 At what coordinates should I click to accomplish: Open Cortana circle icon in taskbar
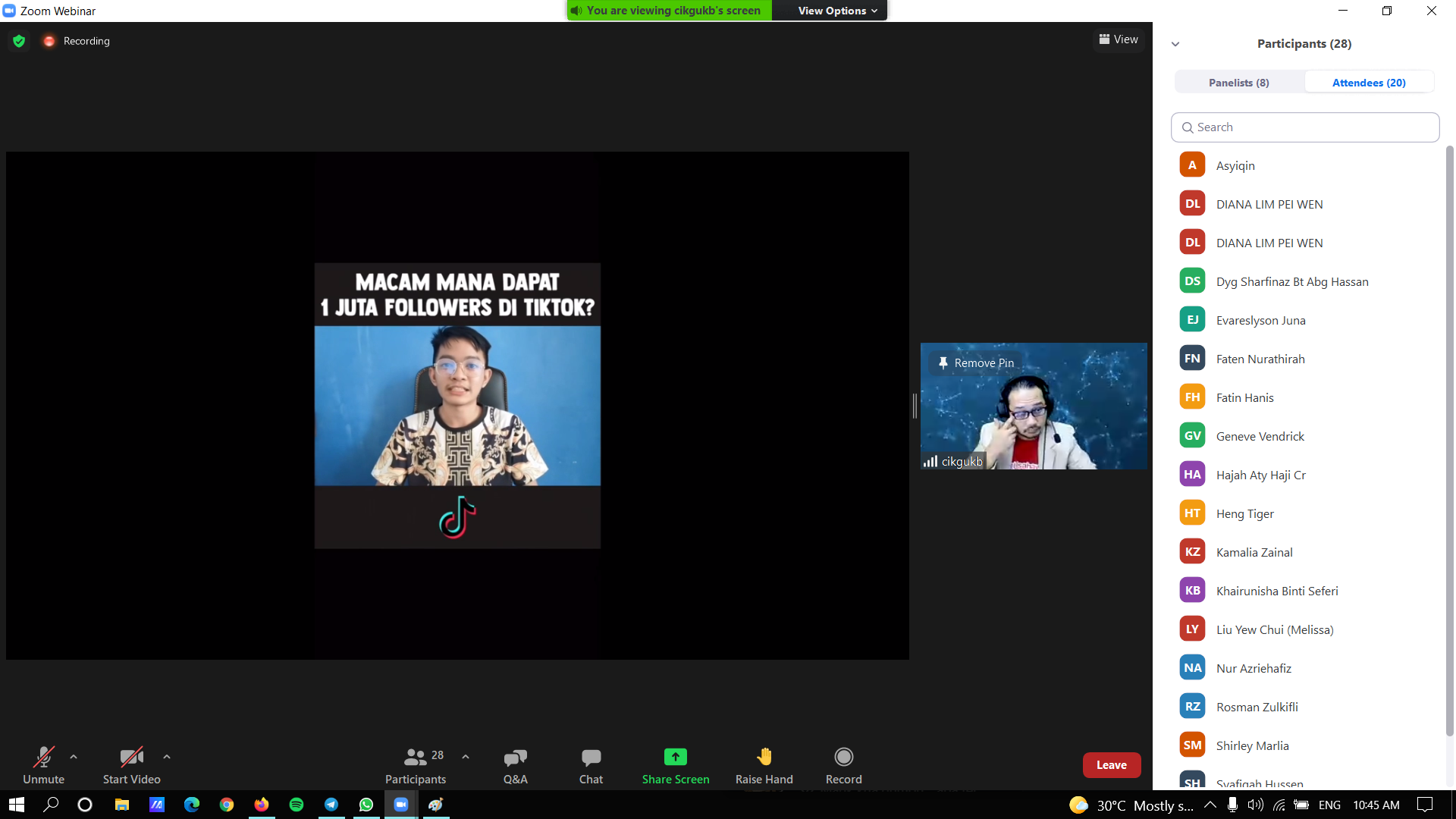(x=85, y=805)
